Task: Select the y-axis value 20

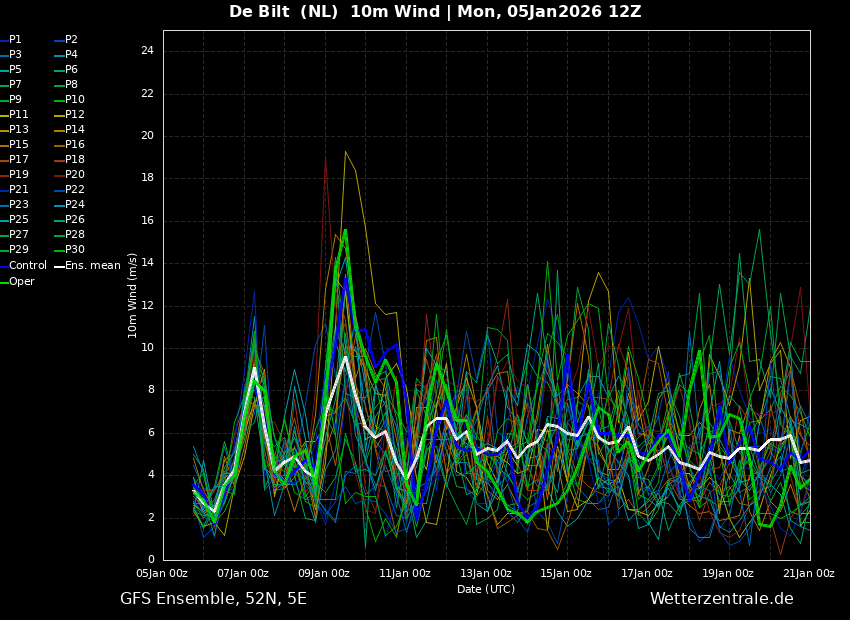Action: 147,136
